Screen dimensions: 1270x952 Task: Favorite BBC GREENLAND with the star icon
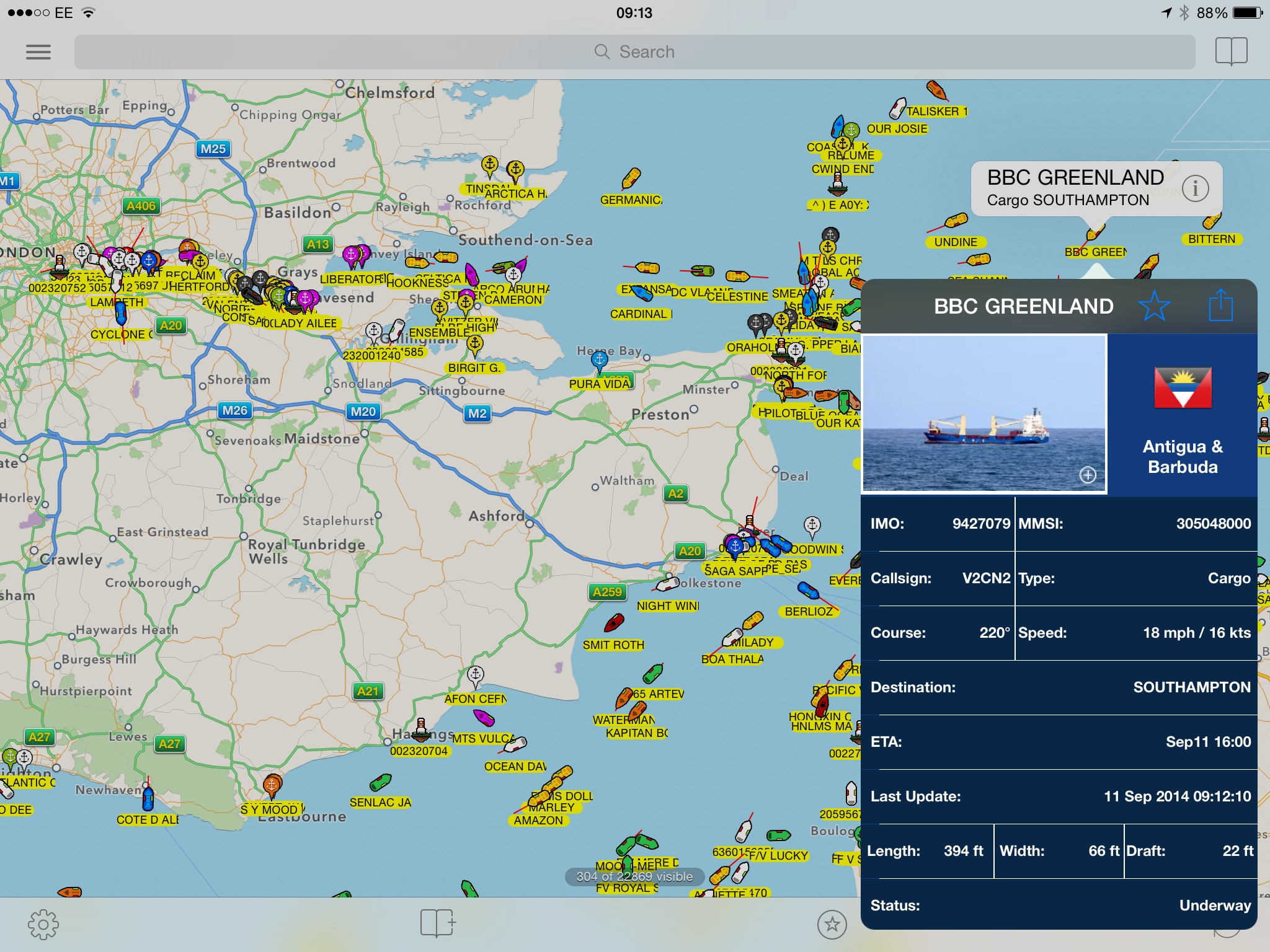1155,306
